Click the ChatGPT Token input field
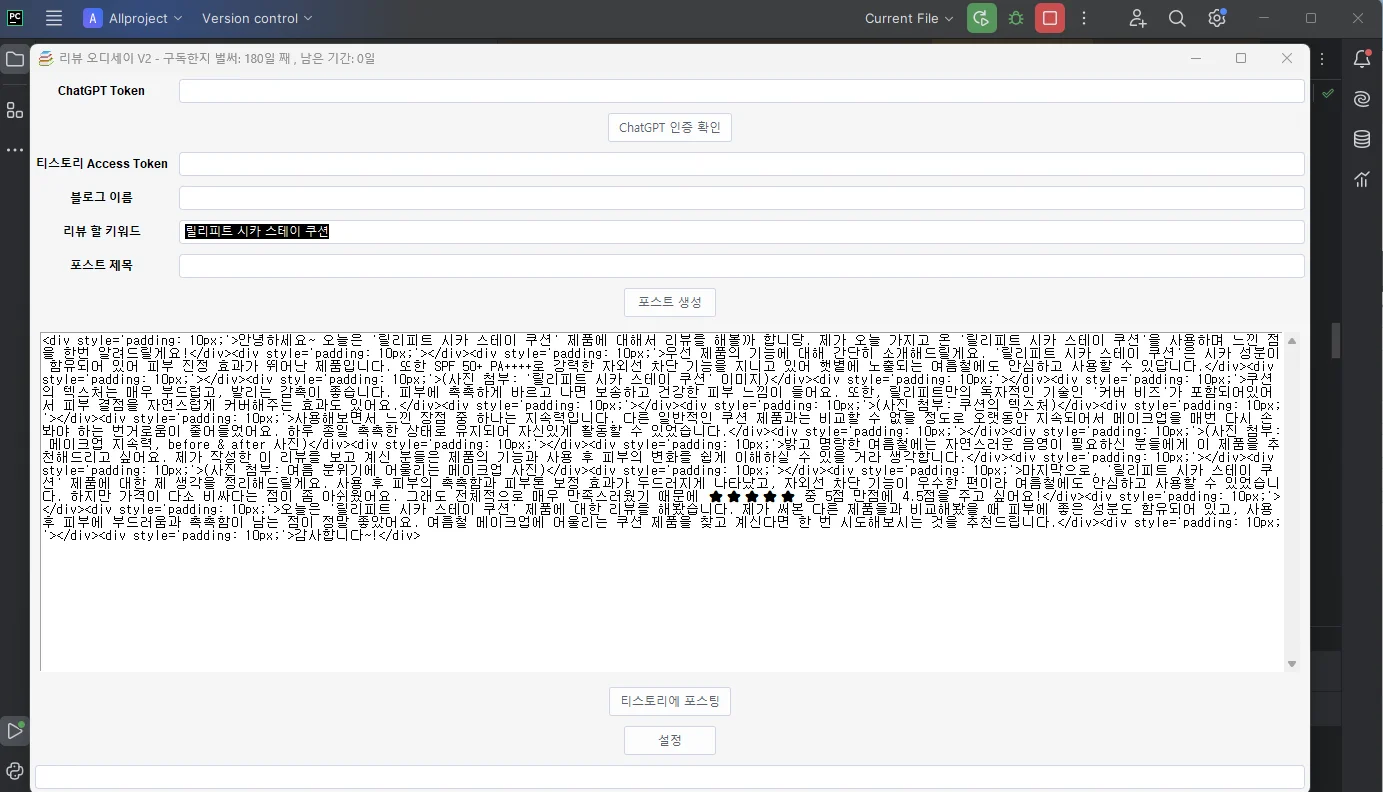Viewport: 1383px width, 792px height. pos(742,91)
